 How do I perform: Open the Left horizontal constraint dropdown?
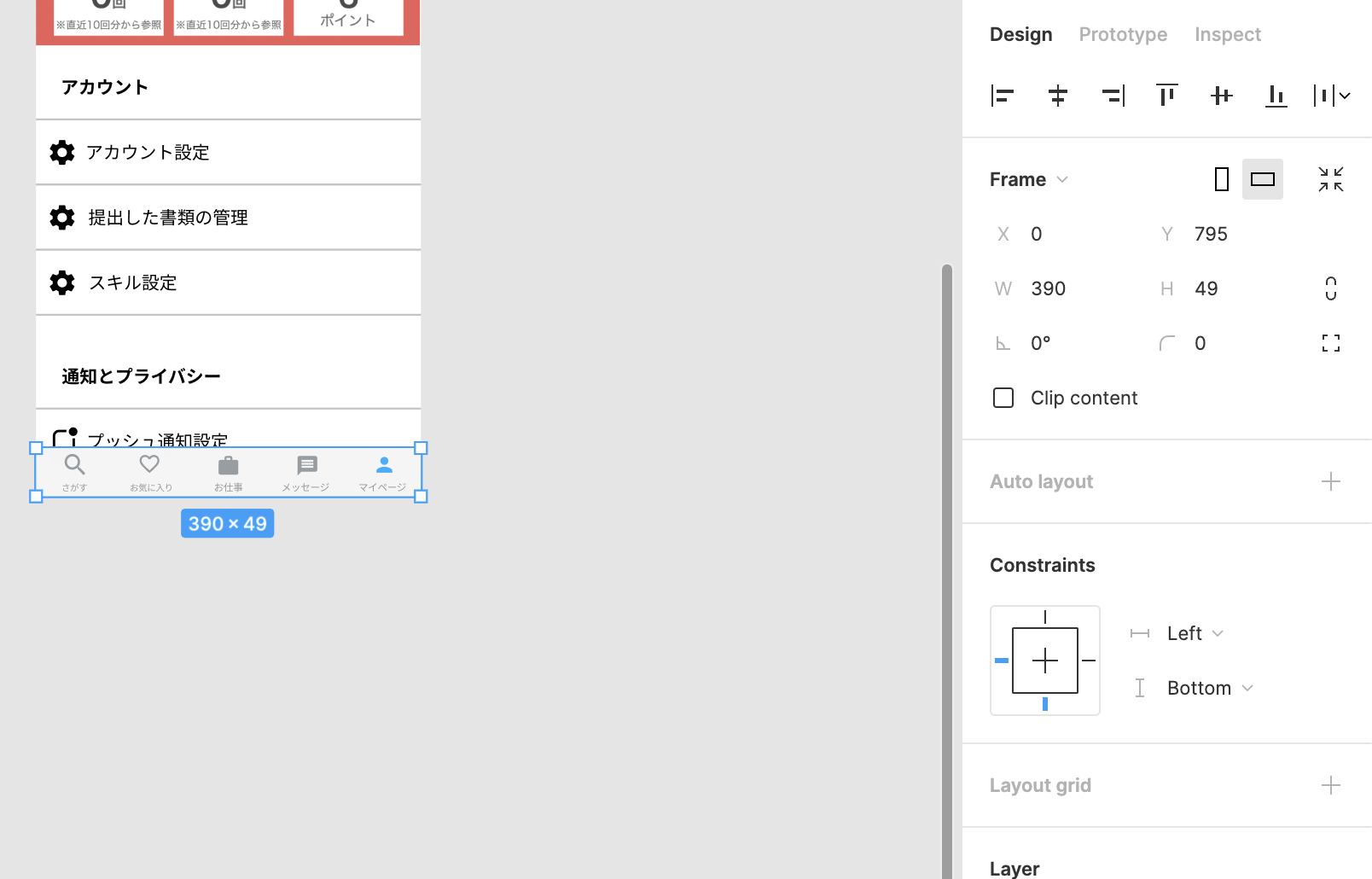(x=1195, y=632)
